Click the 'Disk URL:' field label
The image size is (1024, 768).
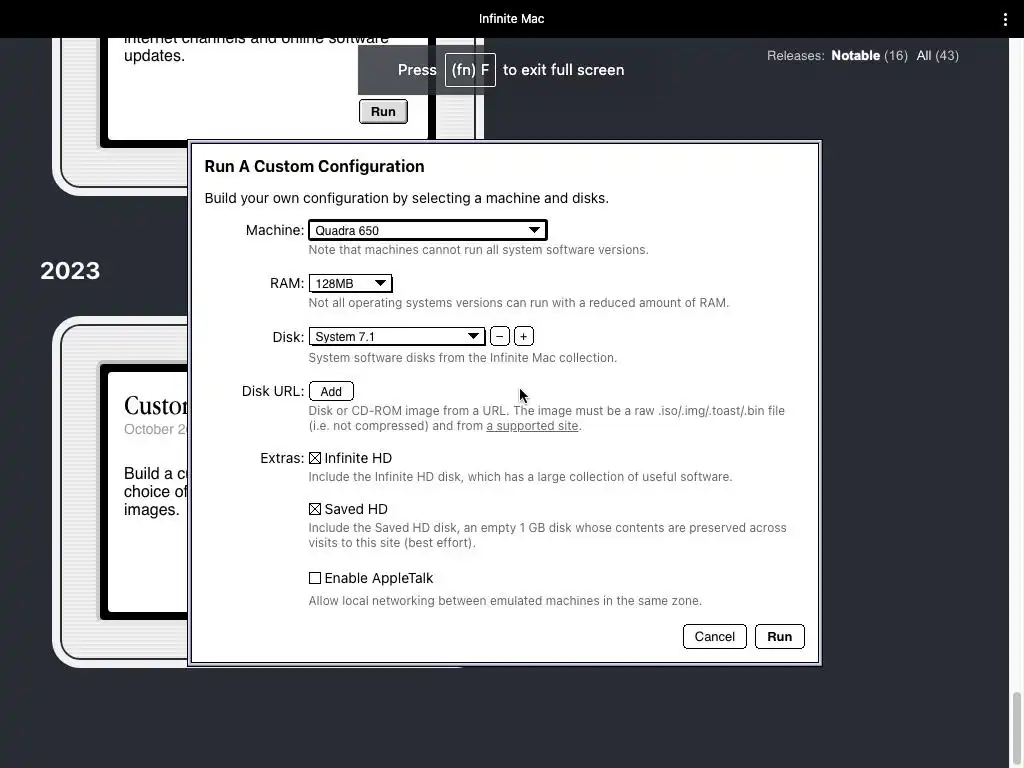[x=273, y=391]
